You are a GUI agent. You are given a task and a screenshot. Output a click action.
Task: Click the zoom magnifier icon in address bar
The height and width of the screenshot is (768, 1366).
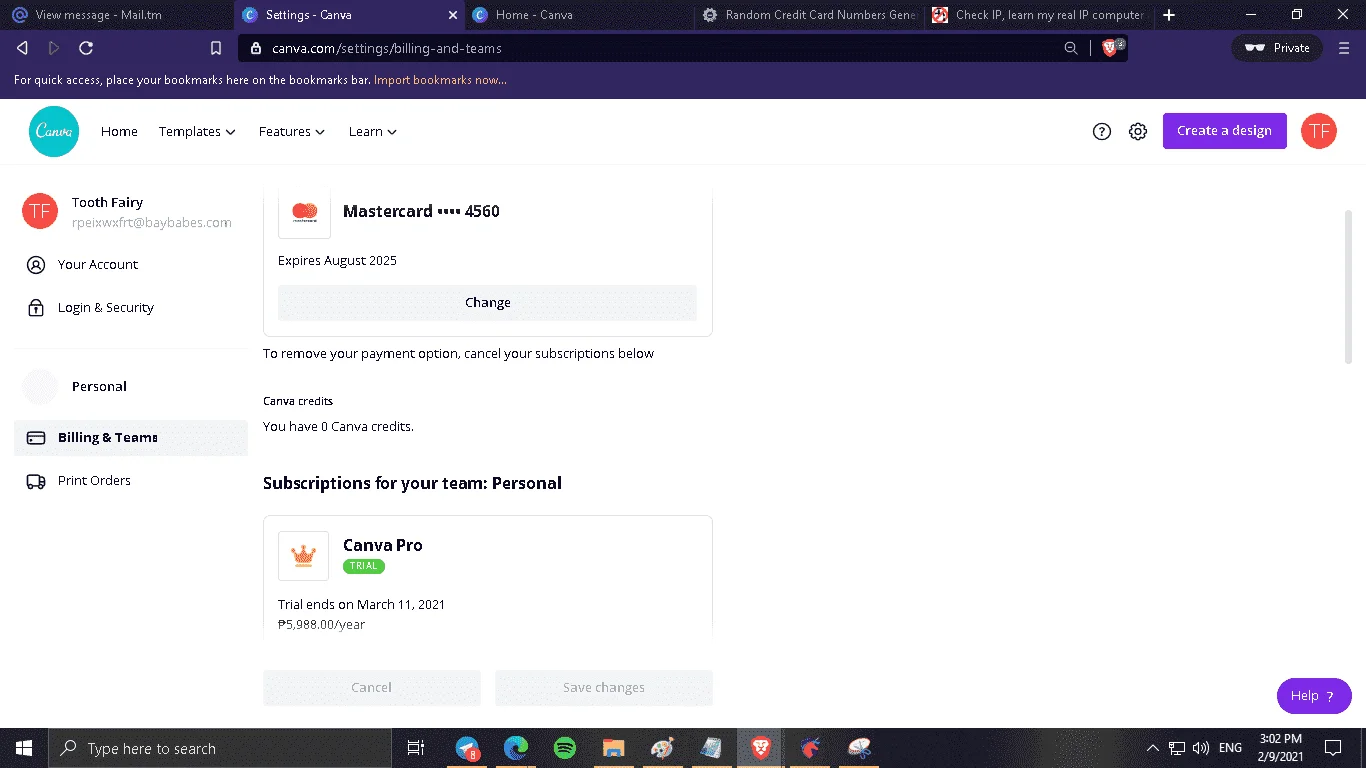pos(1071,48)
